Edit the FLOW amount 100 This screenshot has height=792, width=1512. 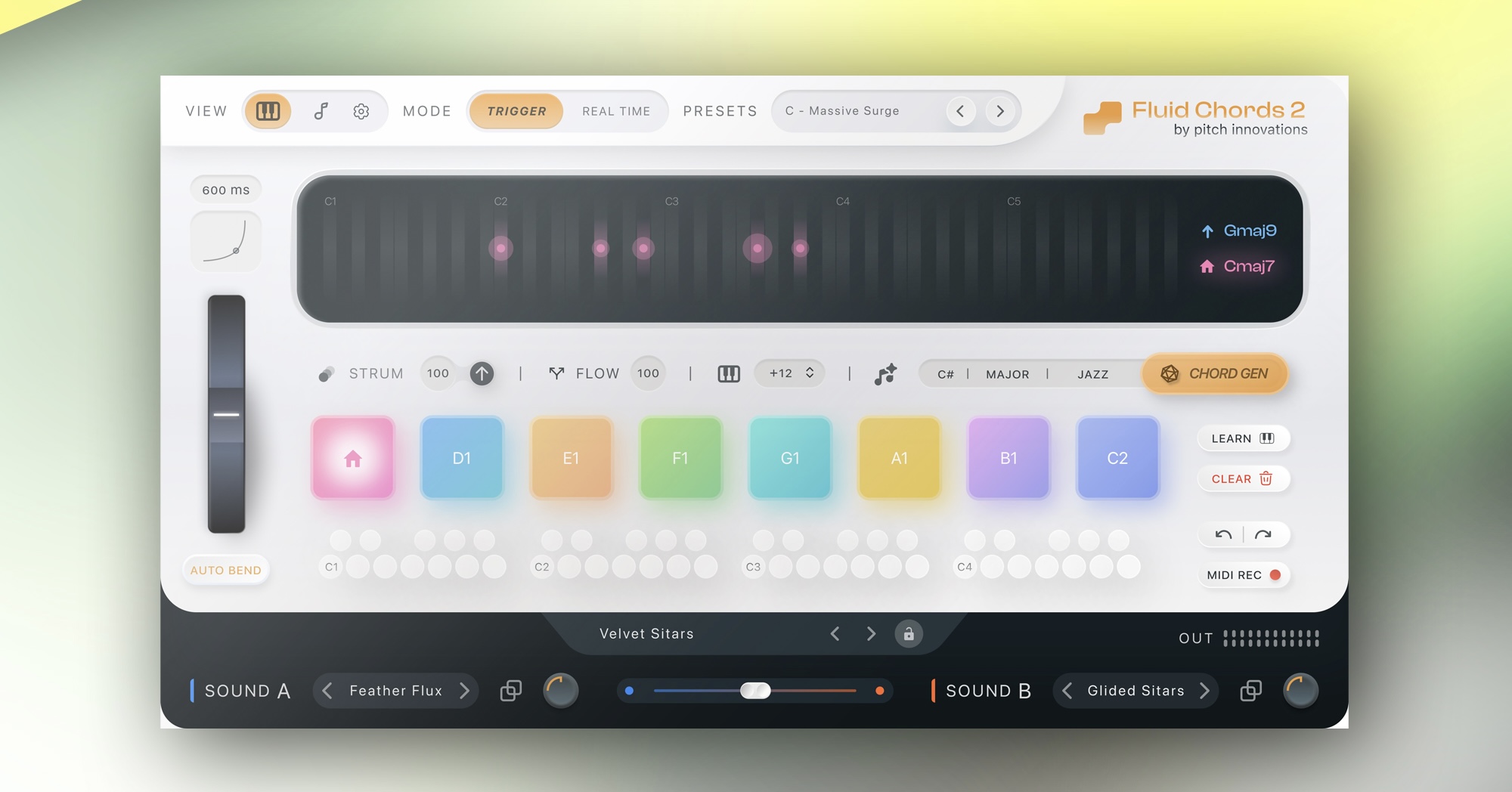[x=648, y=373]
